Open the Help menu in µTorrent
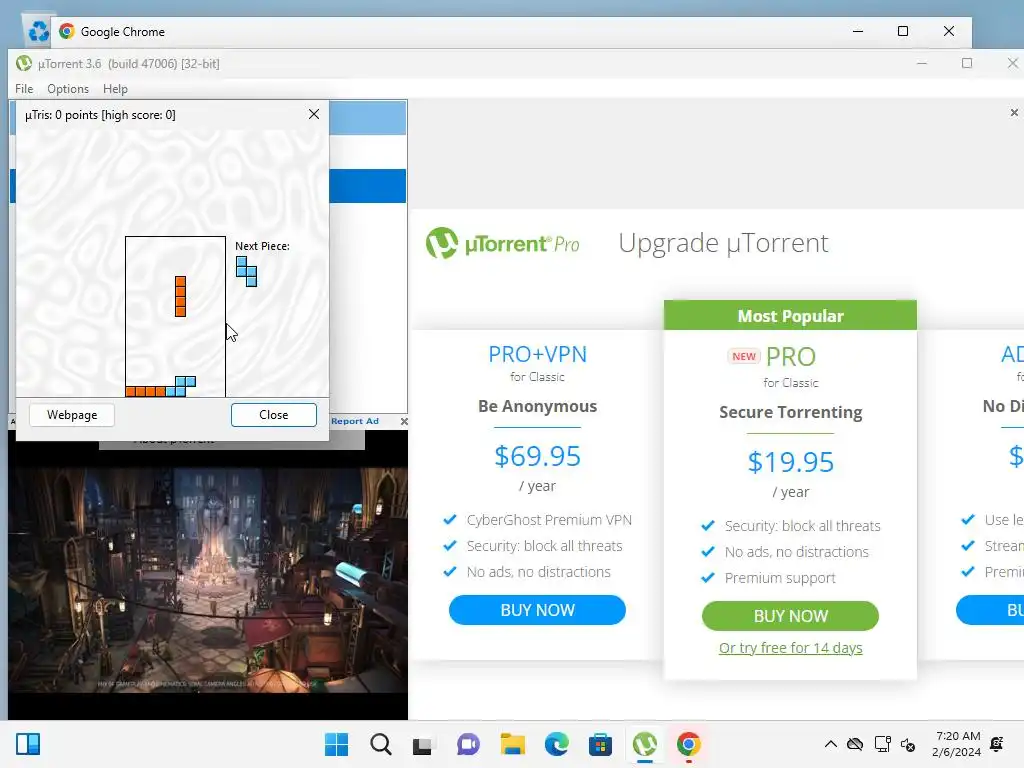 [x=115, y=89]
